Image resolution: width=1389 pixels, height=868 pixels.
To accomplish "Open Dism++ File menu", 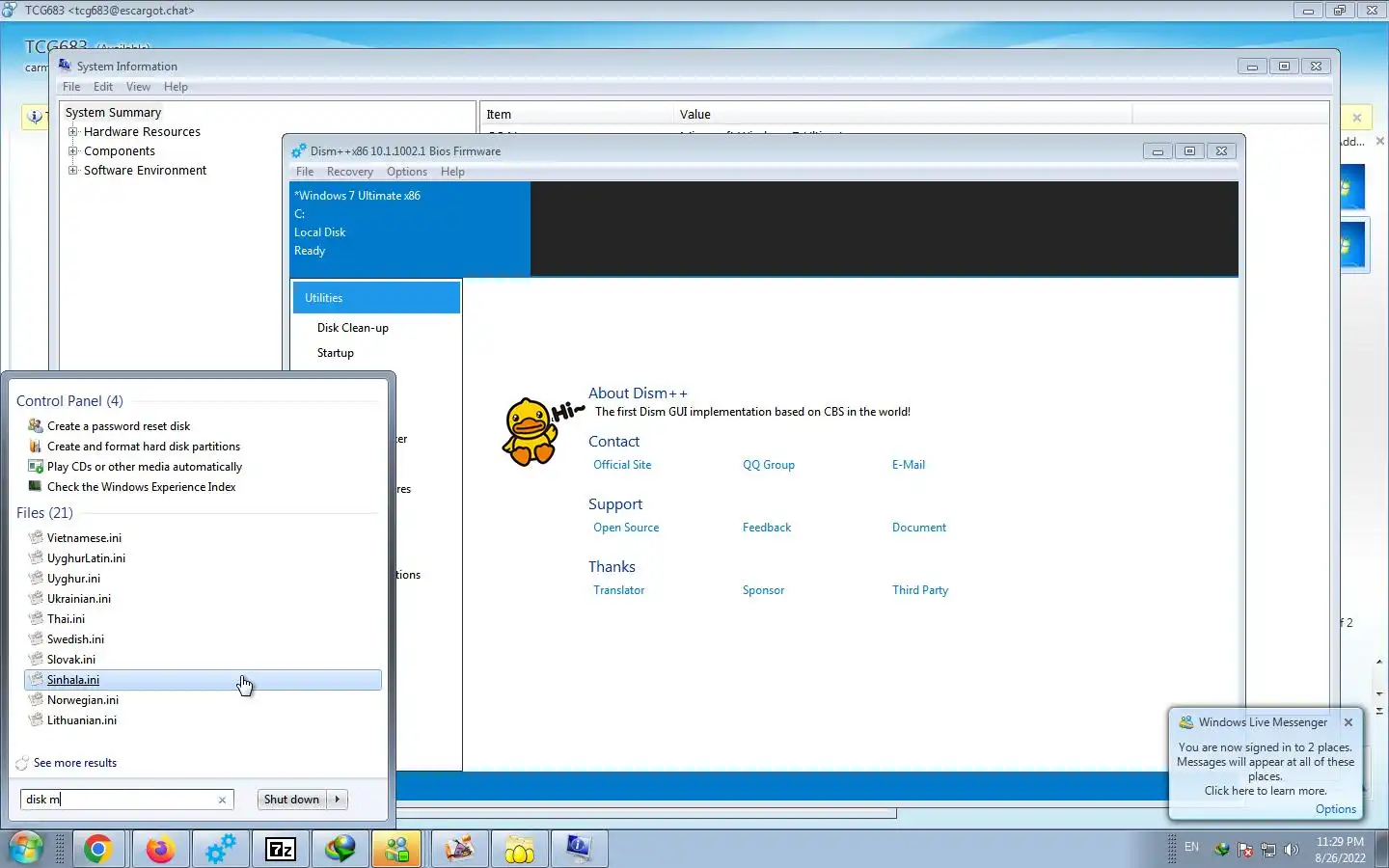I will tap(305, 172).
